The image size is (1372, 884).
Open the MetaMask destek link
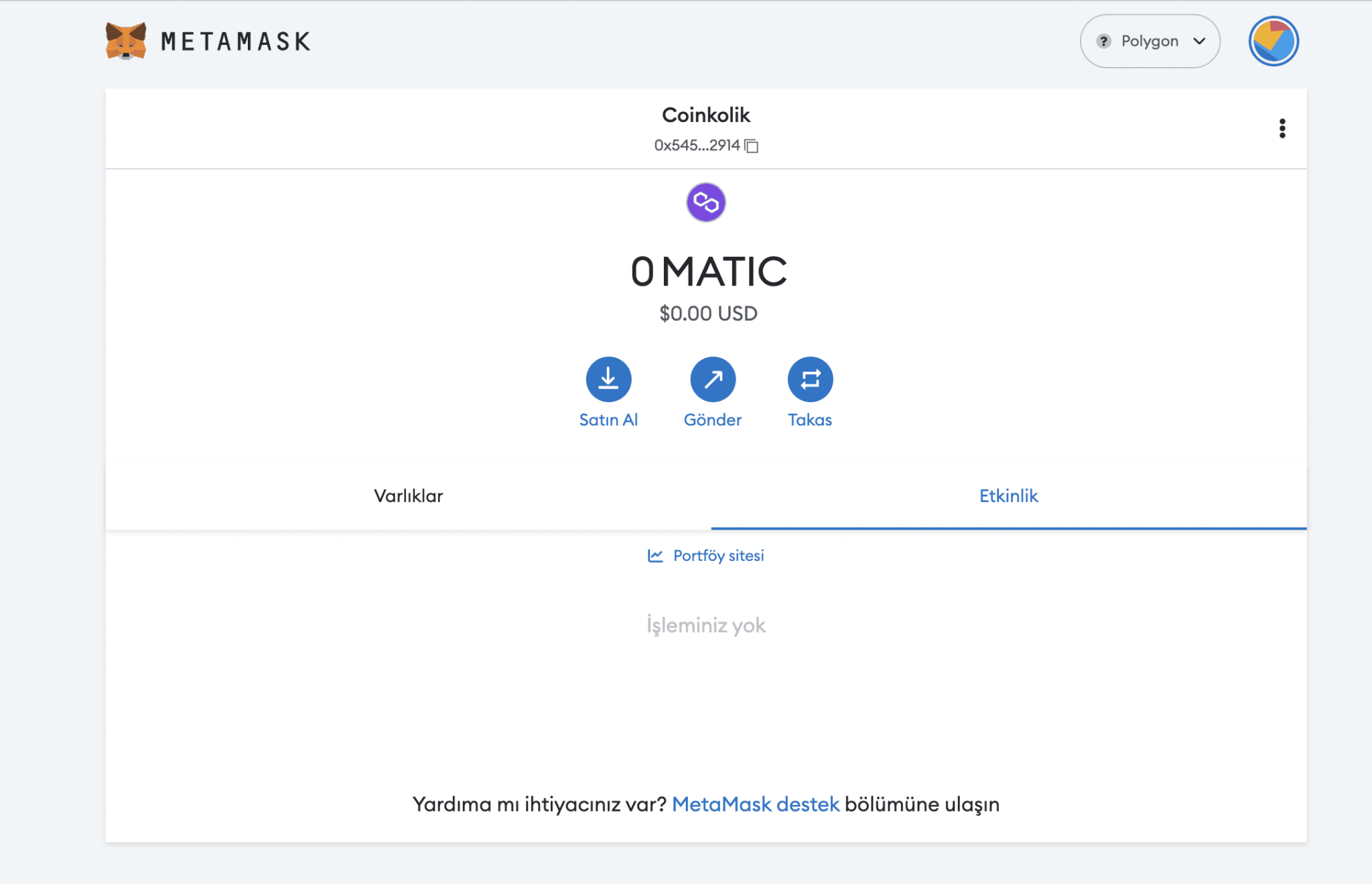(x=756, y=804)
